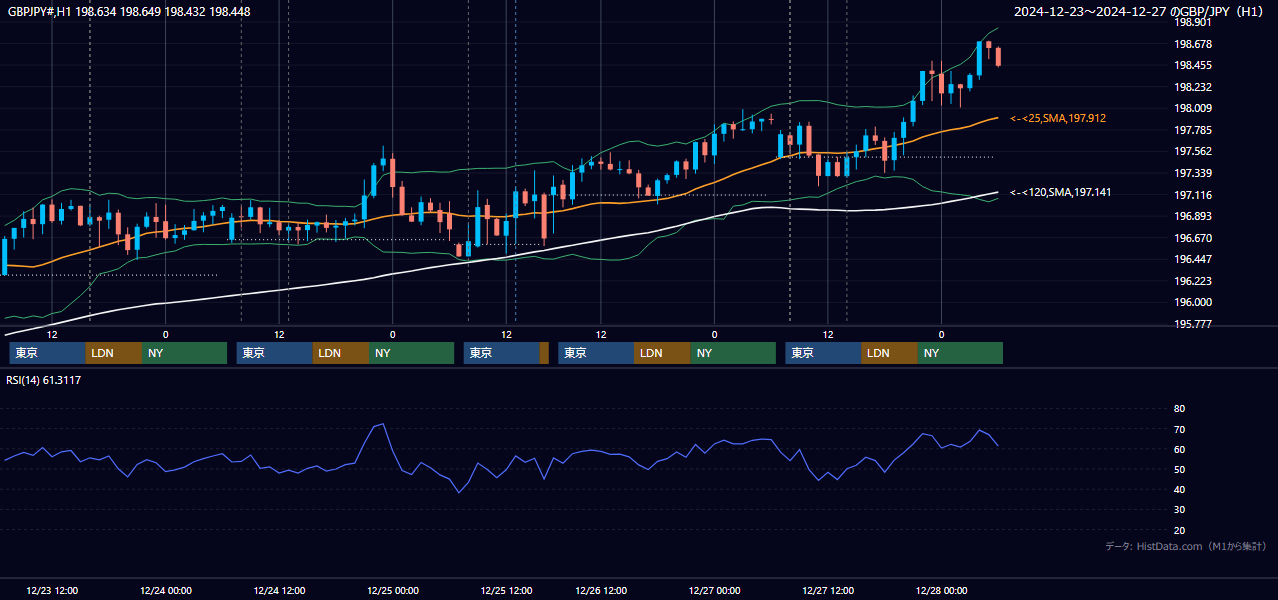Click the 12/25 00:00 date label
Viewport: 1278px width, 600px height.
[x=393, y=591]
